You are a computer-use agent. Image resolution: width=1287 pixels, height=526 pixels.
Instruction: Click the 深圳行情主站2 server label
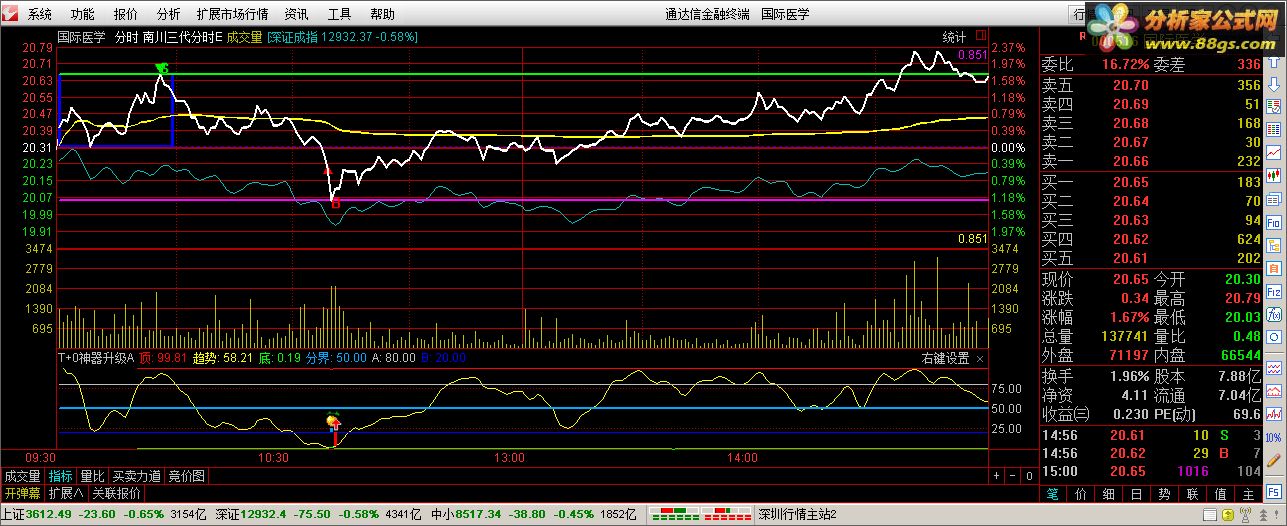[x=797, y=514]
